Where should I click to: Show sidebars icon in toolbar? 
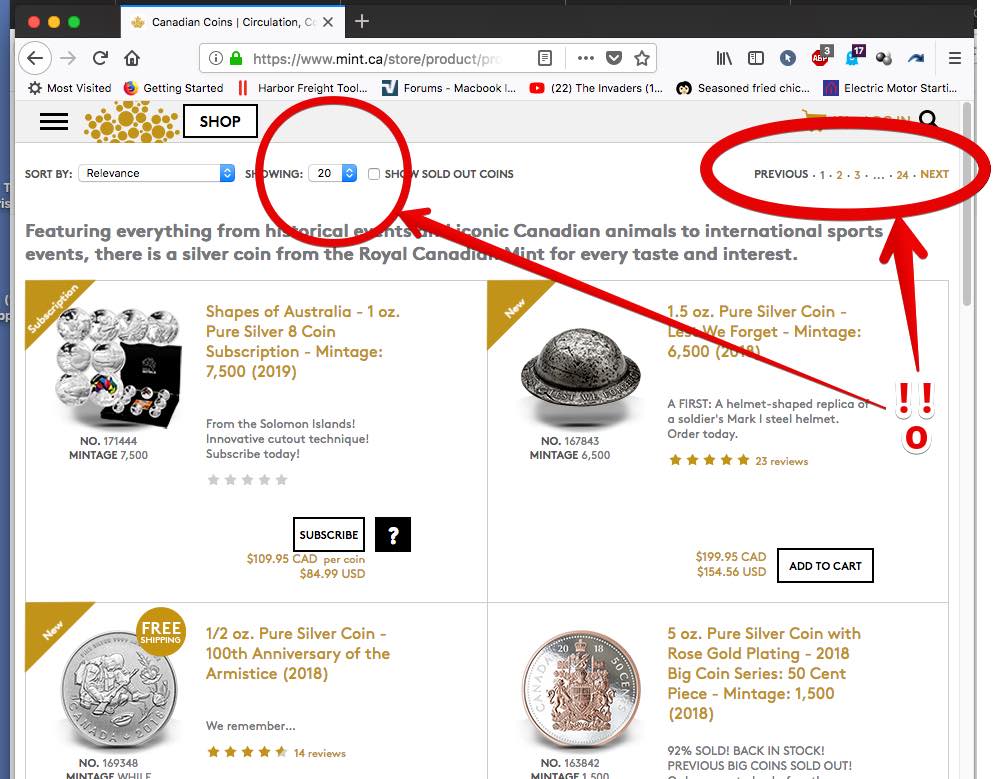pos(756,58)
